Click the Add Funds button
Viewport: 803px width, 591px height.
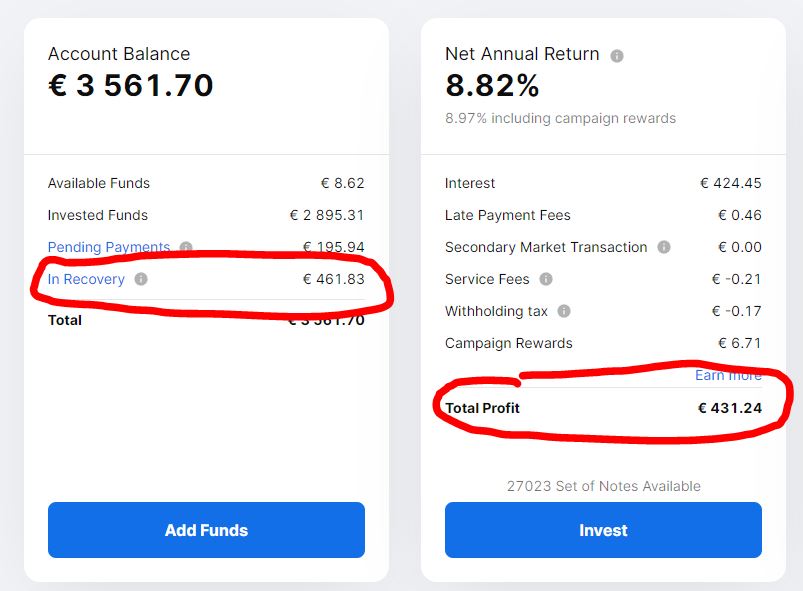(206, 530)
